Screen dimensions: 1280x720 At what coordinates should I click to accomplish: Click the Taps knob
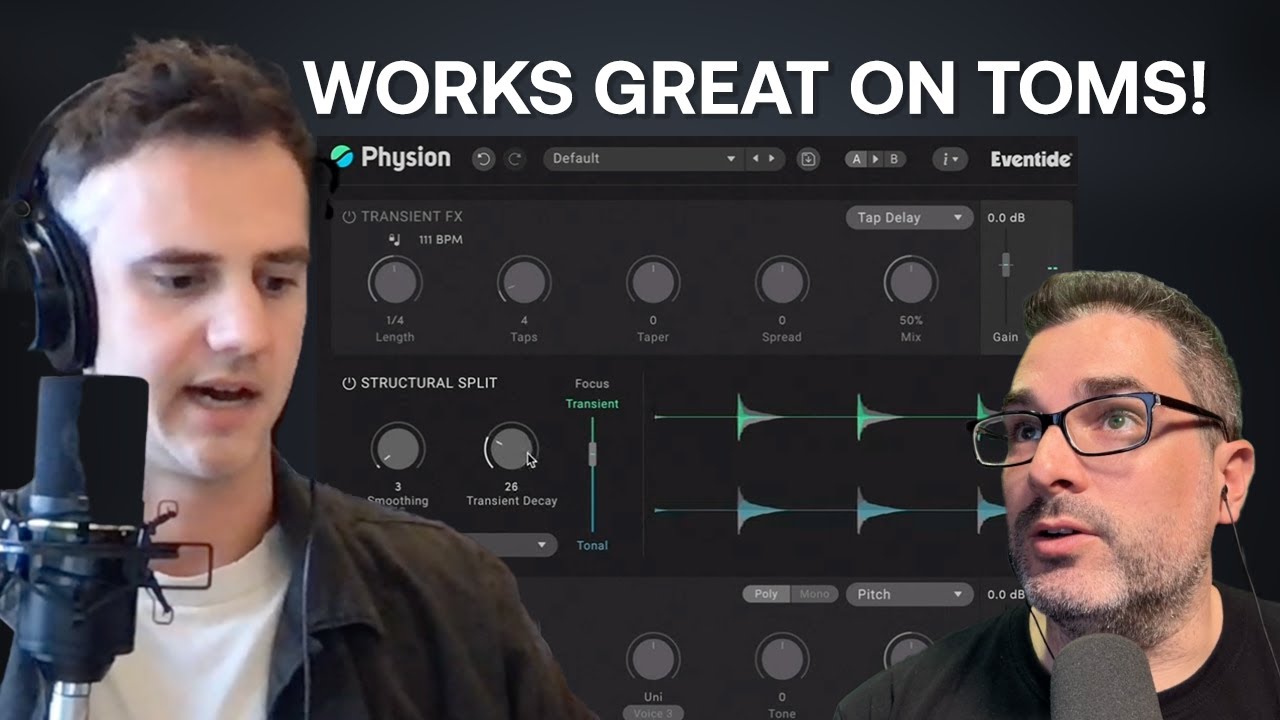[x=524, y=282]
